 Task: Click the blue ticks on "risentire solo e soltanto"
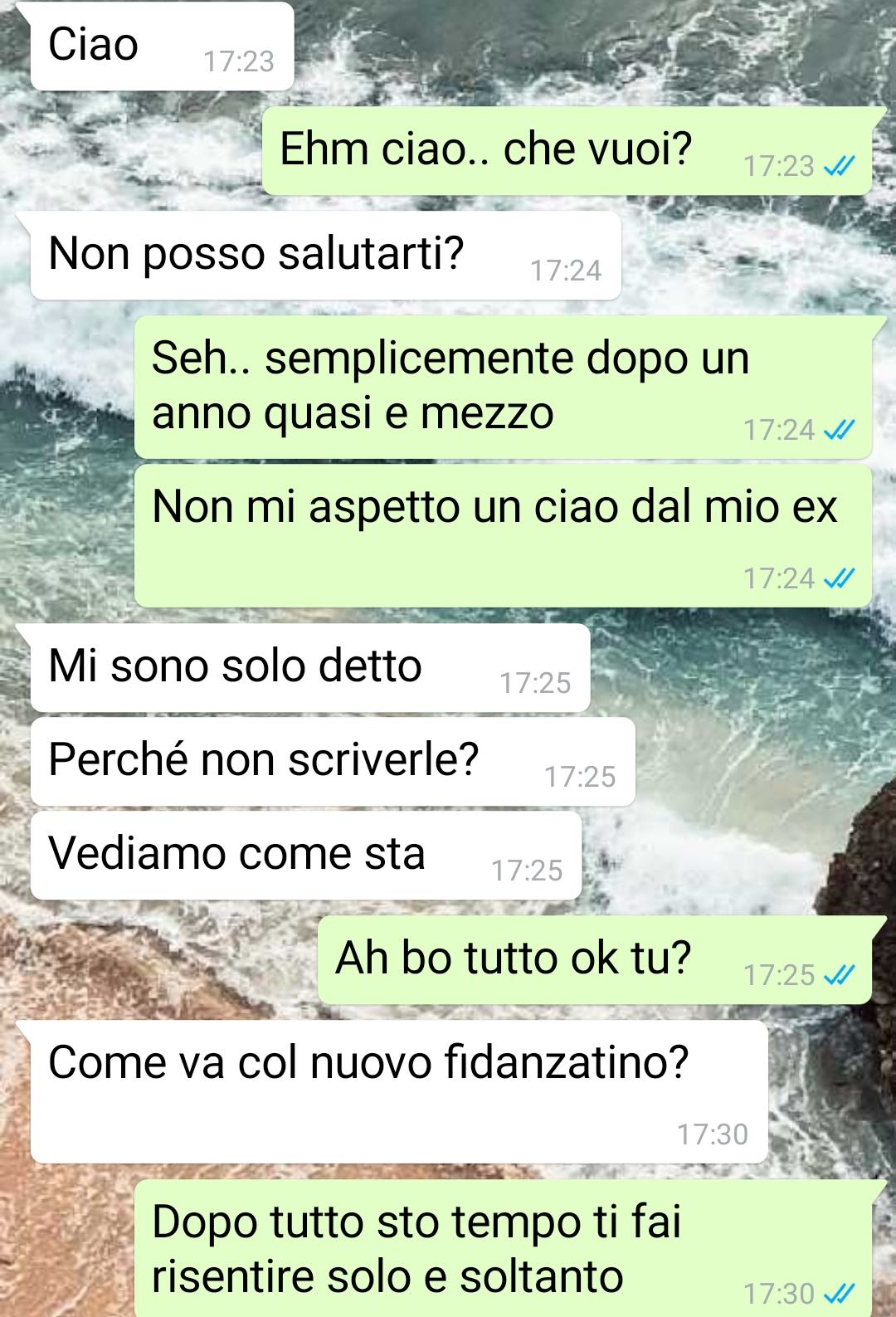(x=839, y=1294)
